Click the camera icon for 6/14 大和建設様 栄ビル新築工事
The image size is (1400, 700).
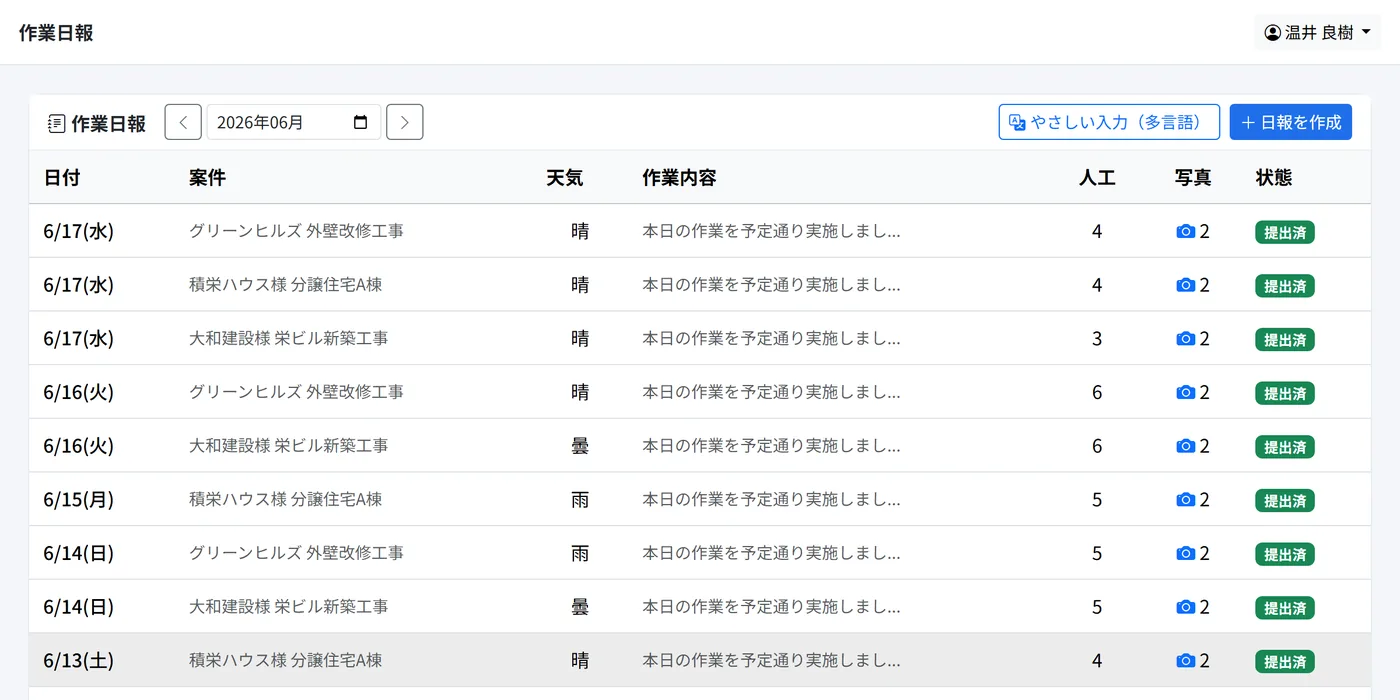point(1186,607)
